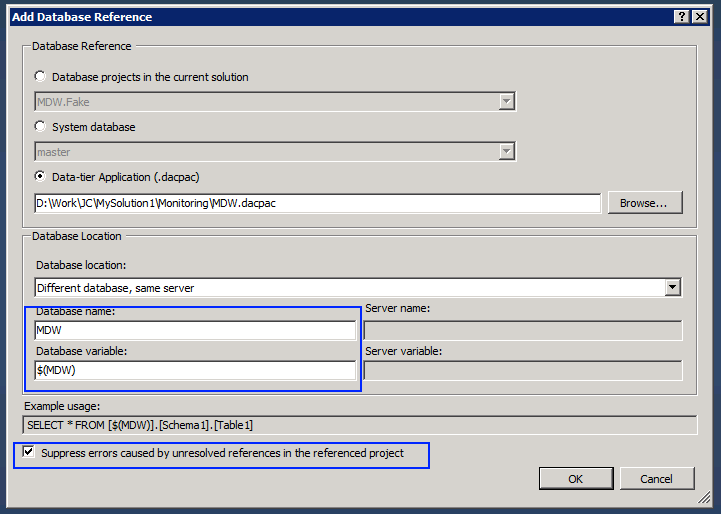This screenshot has width=721, height=514.
Task: Click the Server name input field
Action: click(x=523, y=330)
